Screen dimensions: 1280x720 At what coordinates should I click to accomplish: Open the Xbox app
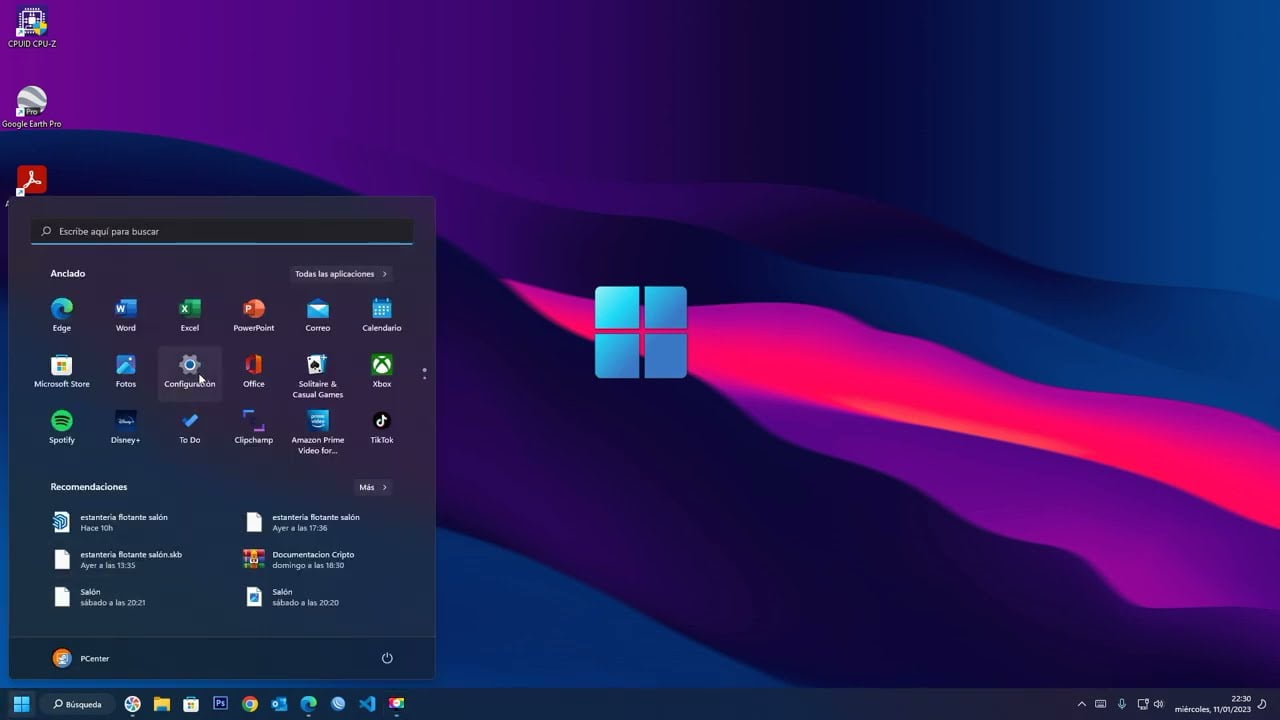point(382,370)
